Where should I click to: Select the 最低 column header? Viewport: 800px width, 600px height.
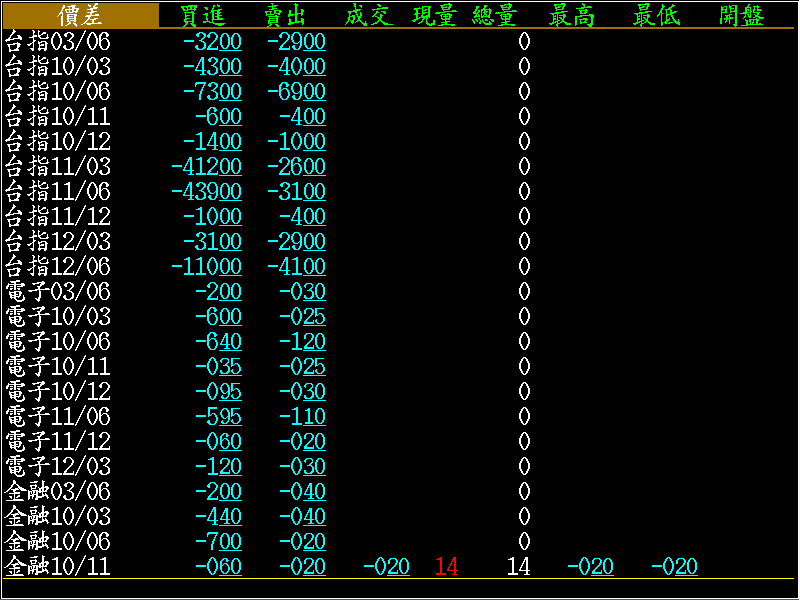pos(656,15)
